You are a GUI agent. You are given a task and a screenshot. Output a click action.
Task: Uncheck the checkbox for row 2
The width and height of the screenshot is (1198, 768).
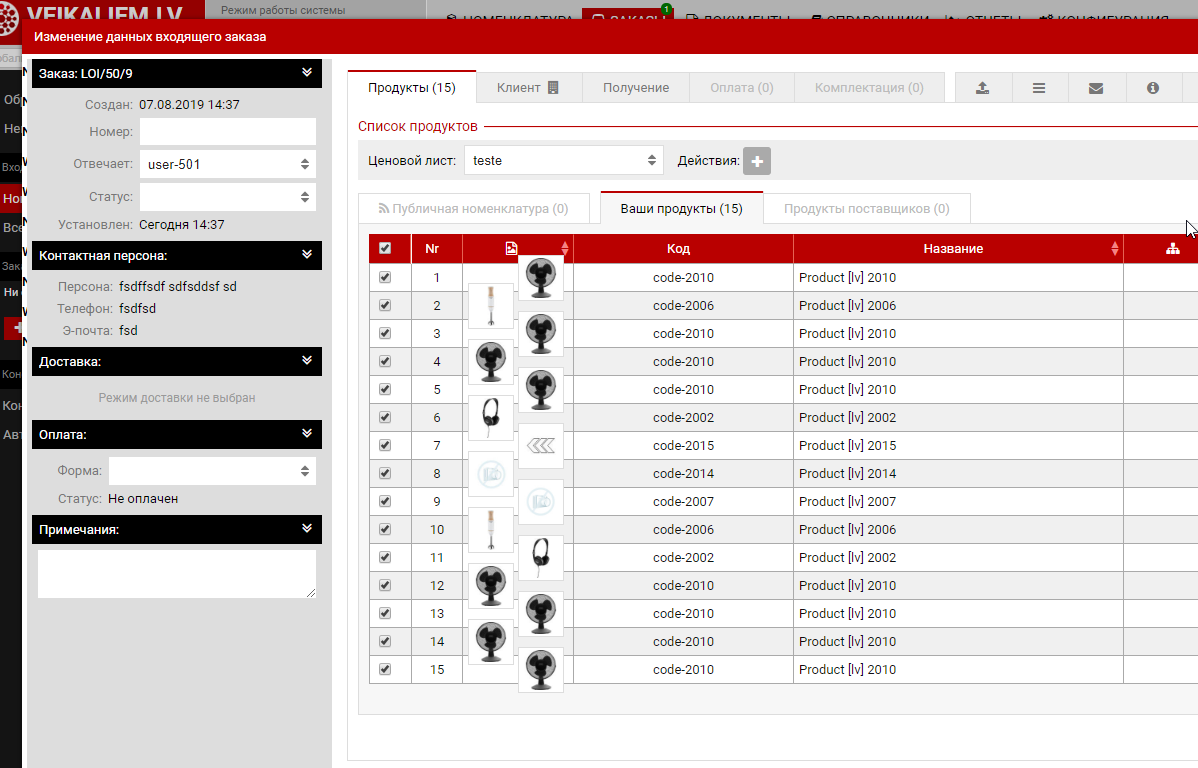point(385,305)
